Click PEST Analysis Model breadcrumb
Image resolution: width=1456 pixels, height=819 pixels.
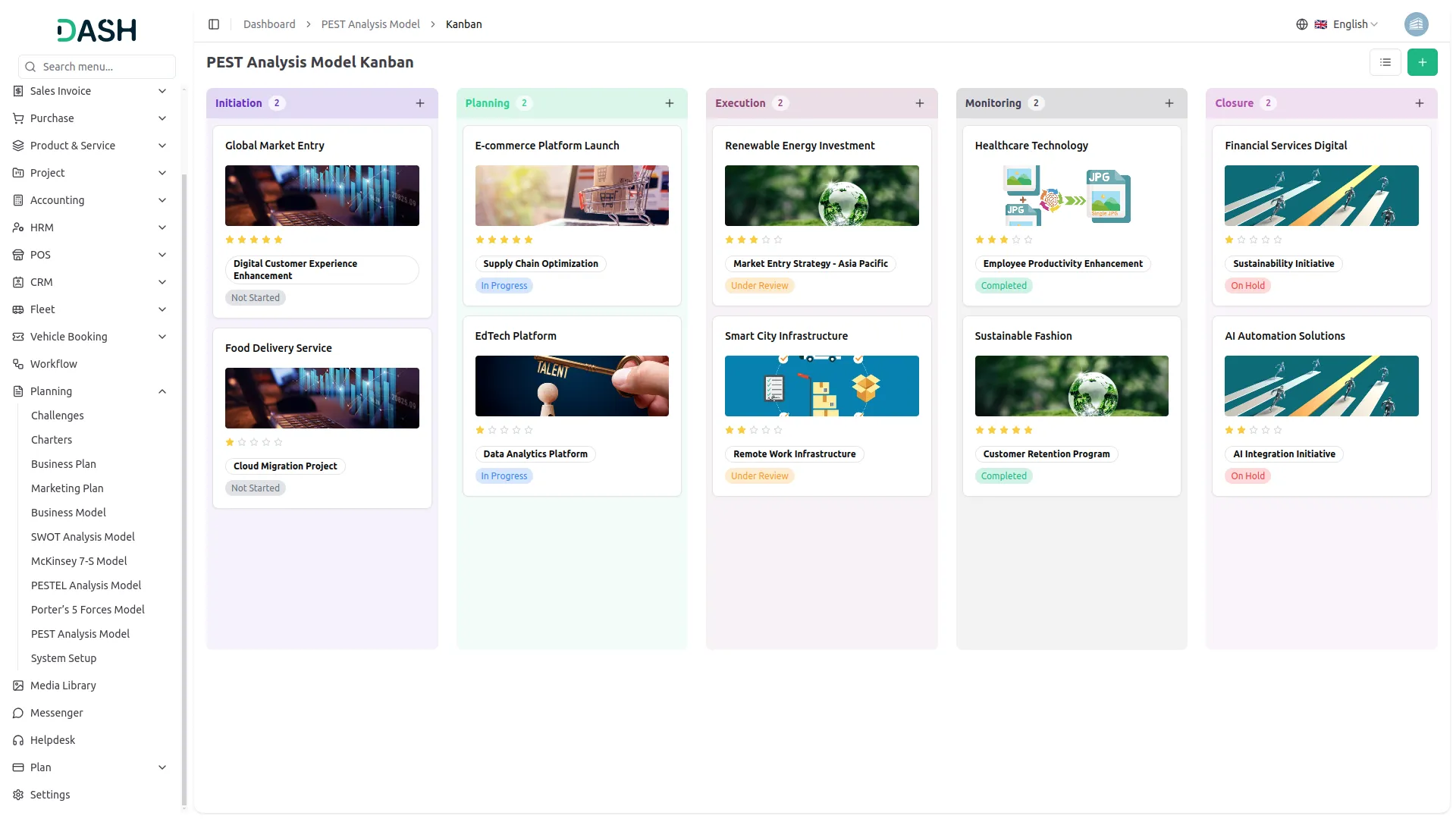(370, 24)
